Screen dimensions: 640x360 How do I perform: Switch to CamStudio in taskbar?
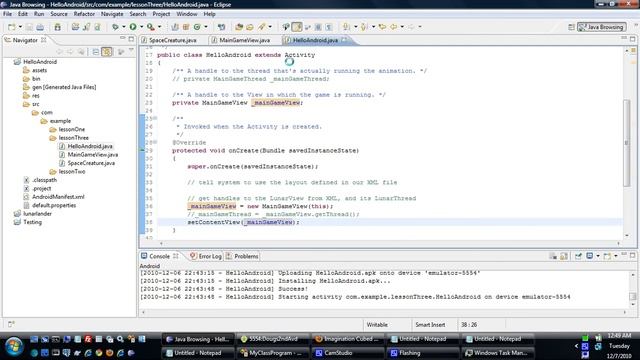348,353
